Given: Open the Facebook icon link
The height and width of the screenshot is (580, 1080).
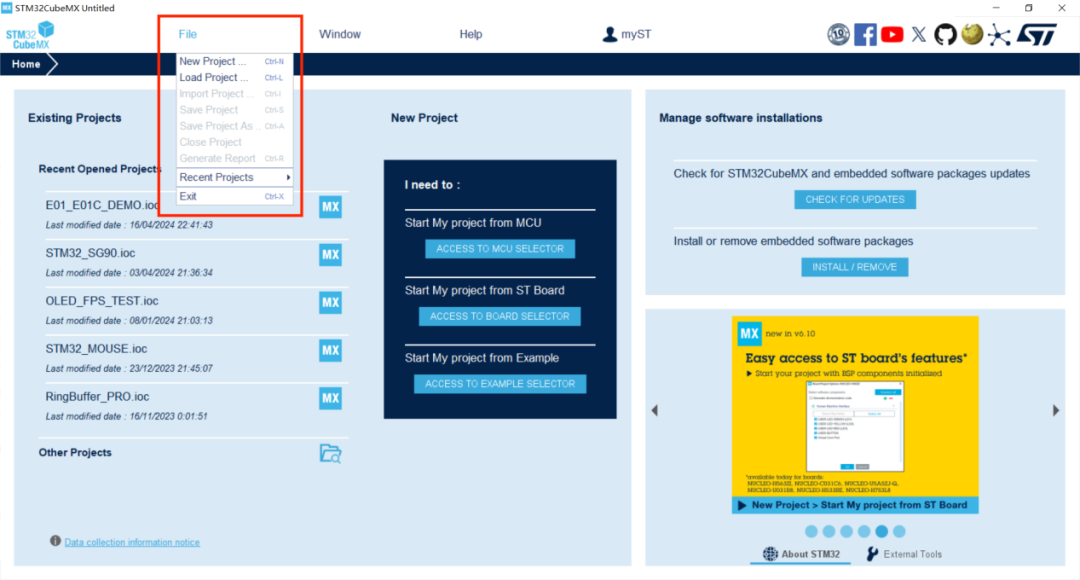Looking at the screenshot, I should click(x=865, y=34).
